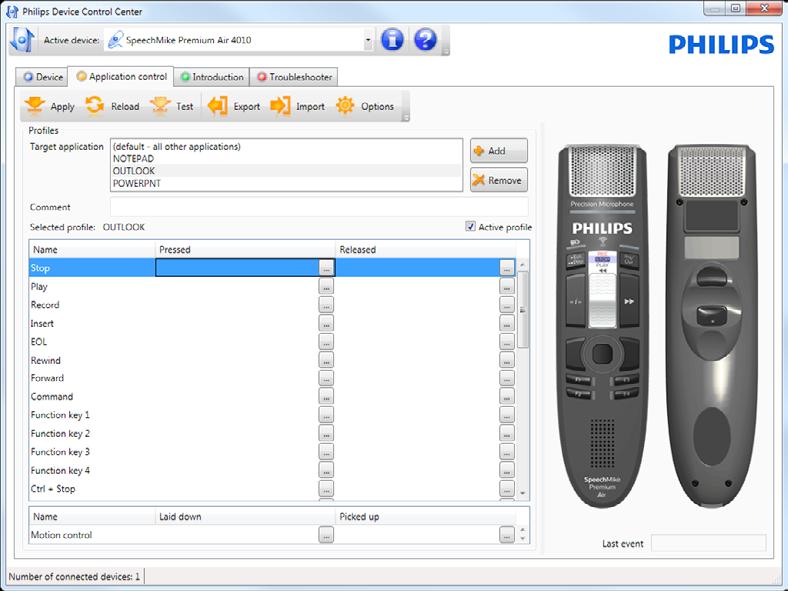
Task: Click the Pressed column header
Action: [x=245, y=249]
